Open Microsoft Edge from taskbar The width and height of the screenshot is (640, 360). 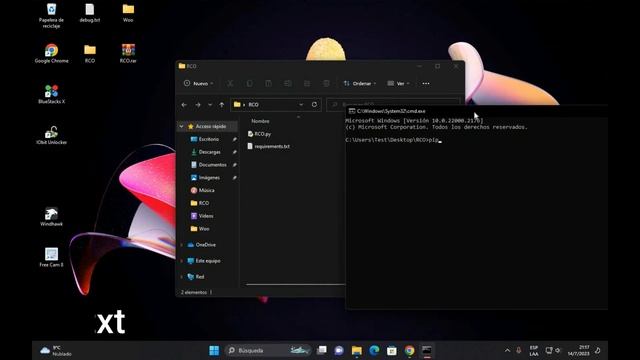[x=374, y=350]
